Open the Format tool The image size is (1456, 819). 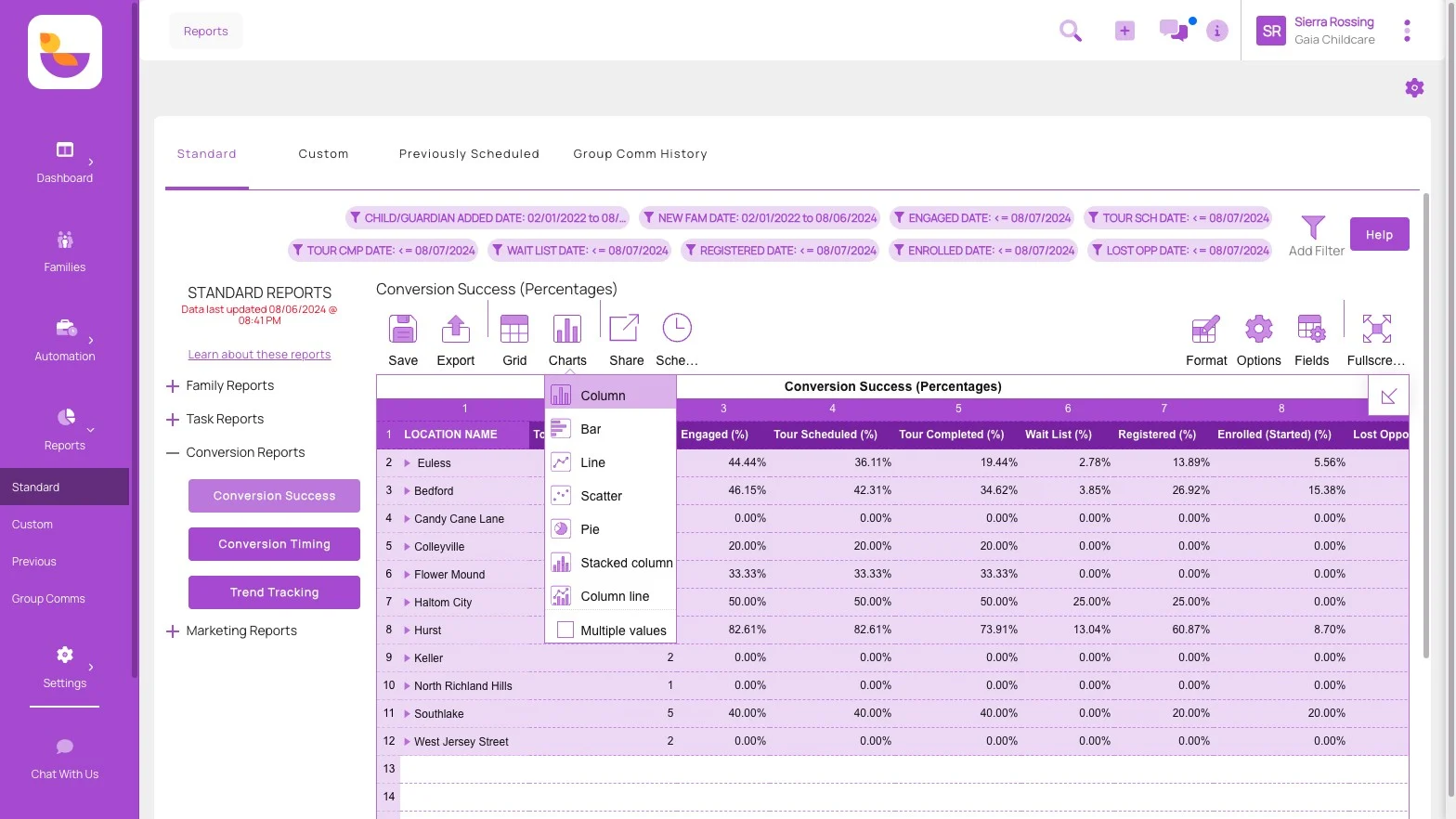point(1205,329)
